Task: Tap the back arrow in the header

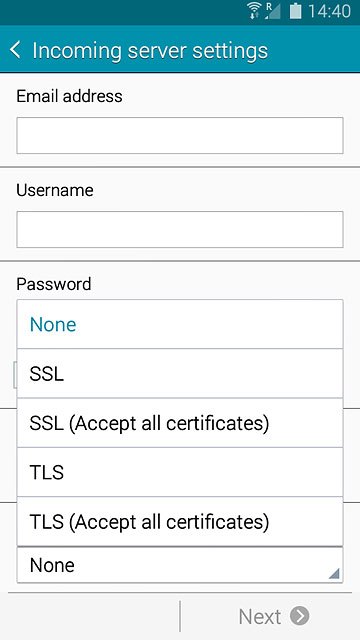Action: (15, 50)
